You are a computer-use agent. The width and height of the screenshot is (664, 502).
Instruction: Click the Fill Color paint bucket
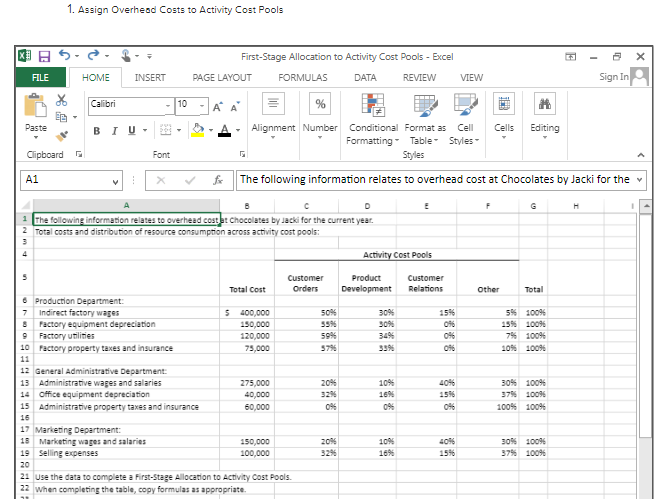coord(198,130)
